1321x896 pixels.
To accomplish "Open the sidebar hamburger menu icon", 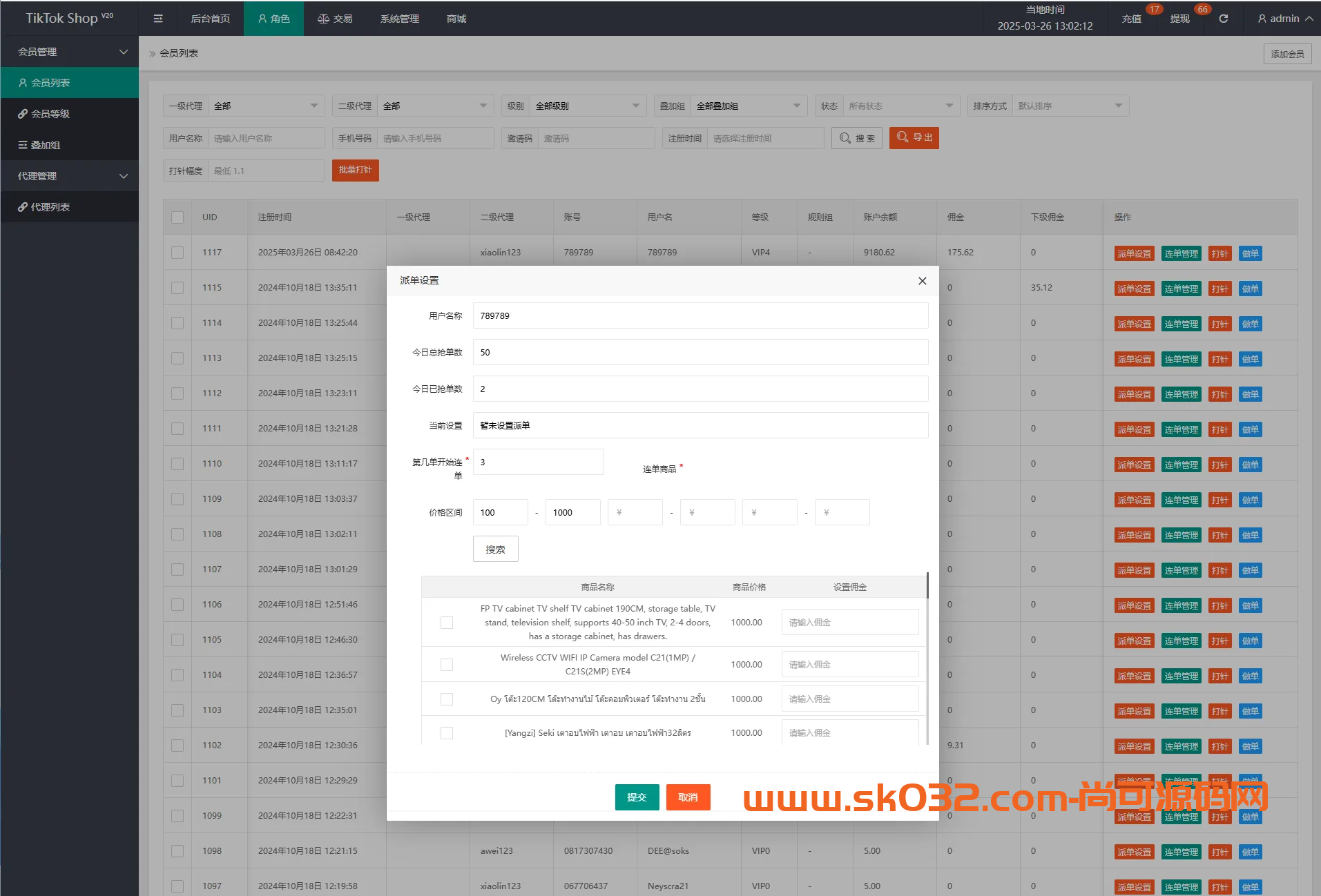I will coord(158,19).
